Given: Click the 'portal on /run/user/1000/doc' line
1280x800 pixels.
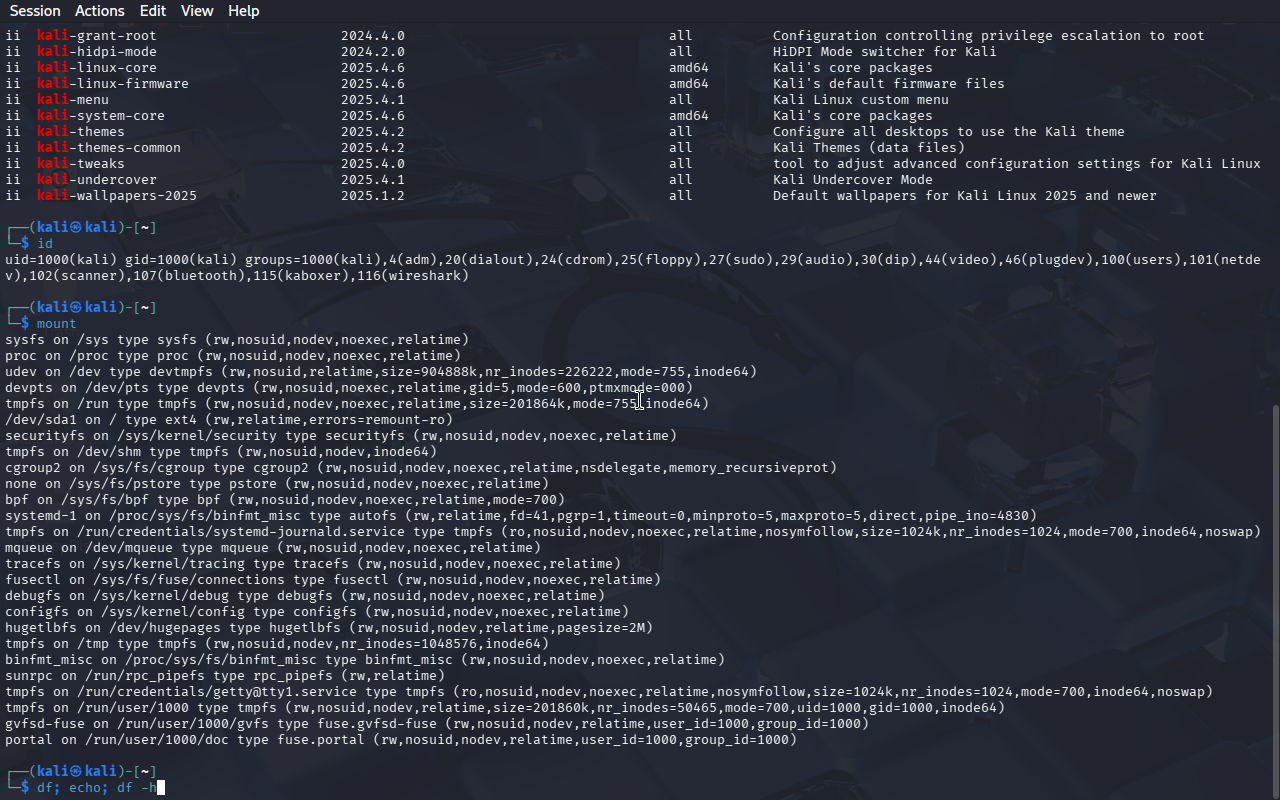Looking at the screenshot, I should pyautogui.click(x=400, y=740).
